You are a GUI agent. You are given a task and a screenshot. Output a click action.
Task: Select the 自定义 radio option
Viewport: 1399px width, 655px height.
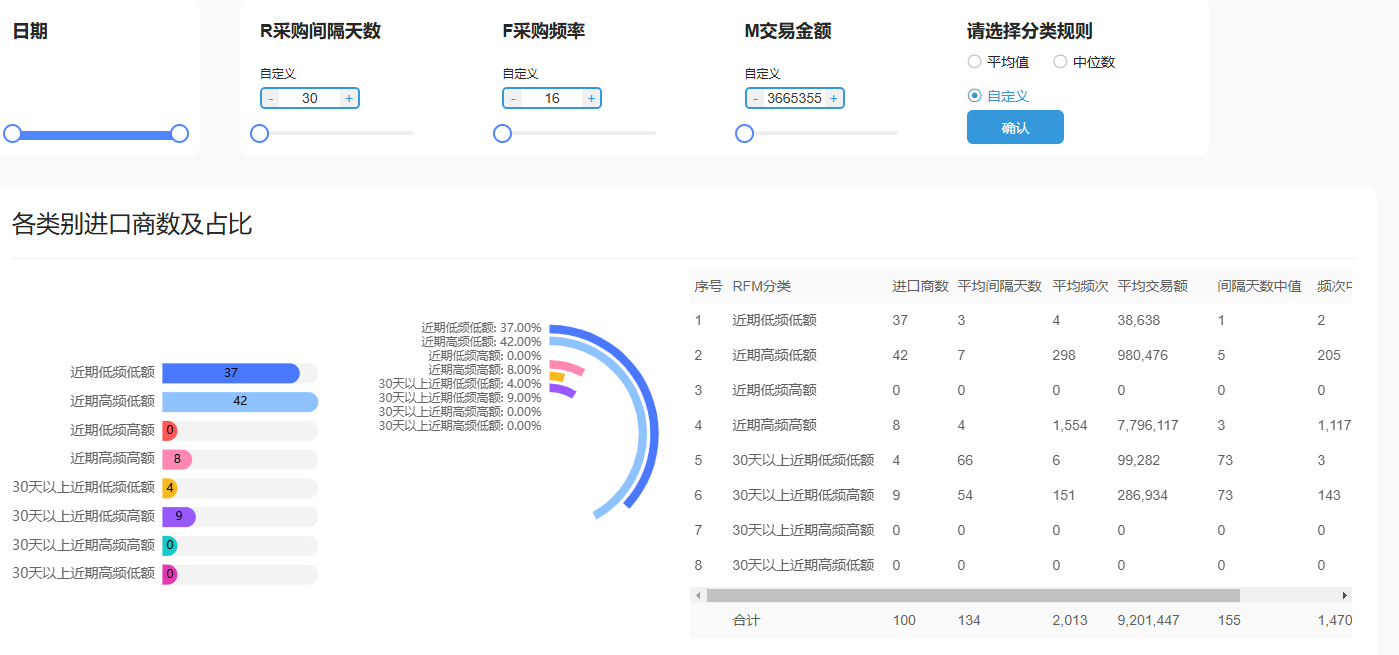pyautogui.click(x=974, y=96)
